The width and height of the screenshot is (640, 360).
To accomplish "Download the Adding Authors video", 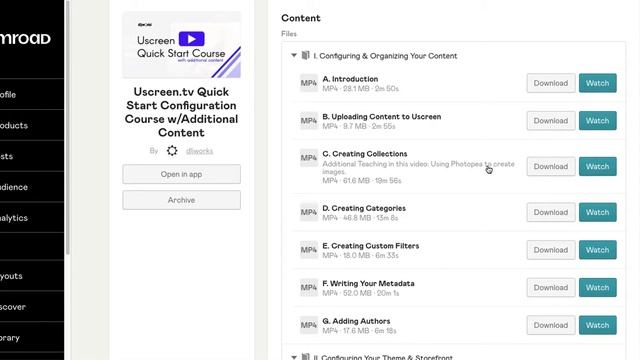I will pyautogui.click(x=551, y=325).
